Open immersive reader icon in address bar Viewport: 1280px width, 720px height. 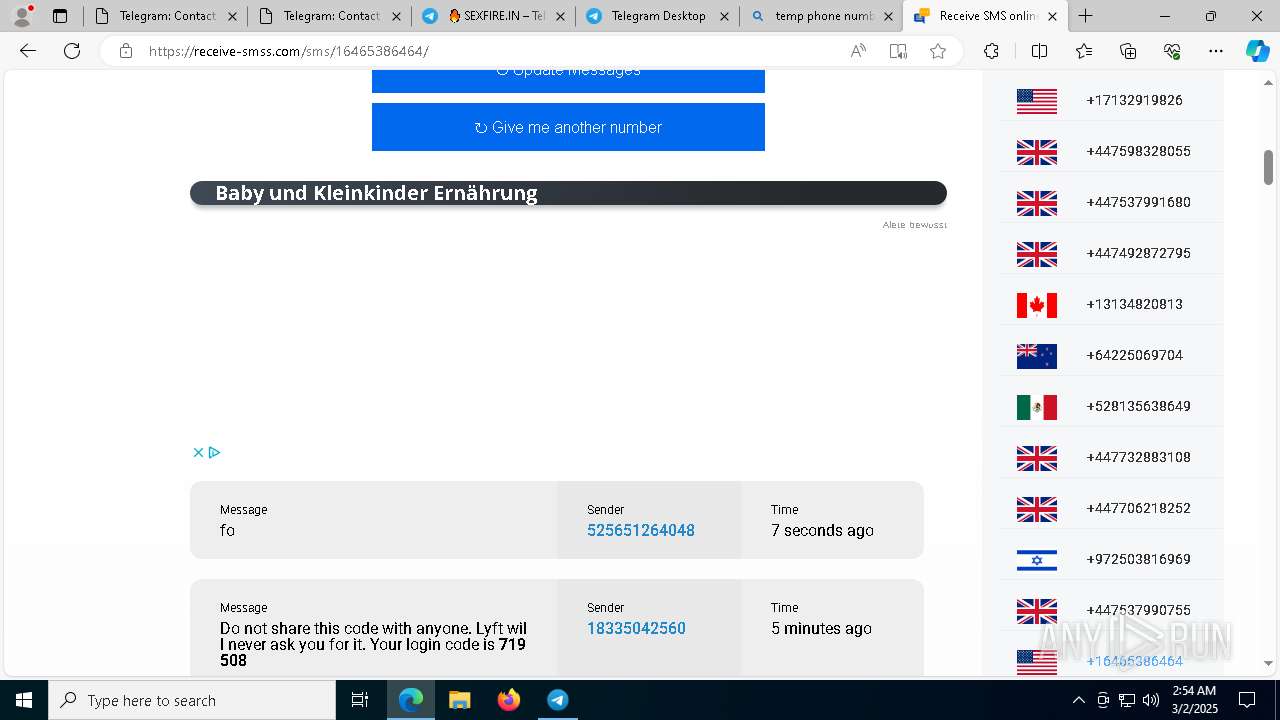point(898,51)
